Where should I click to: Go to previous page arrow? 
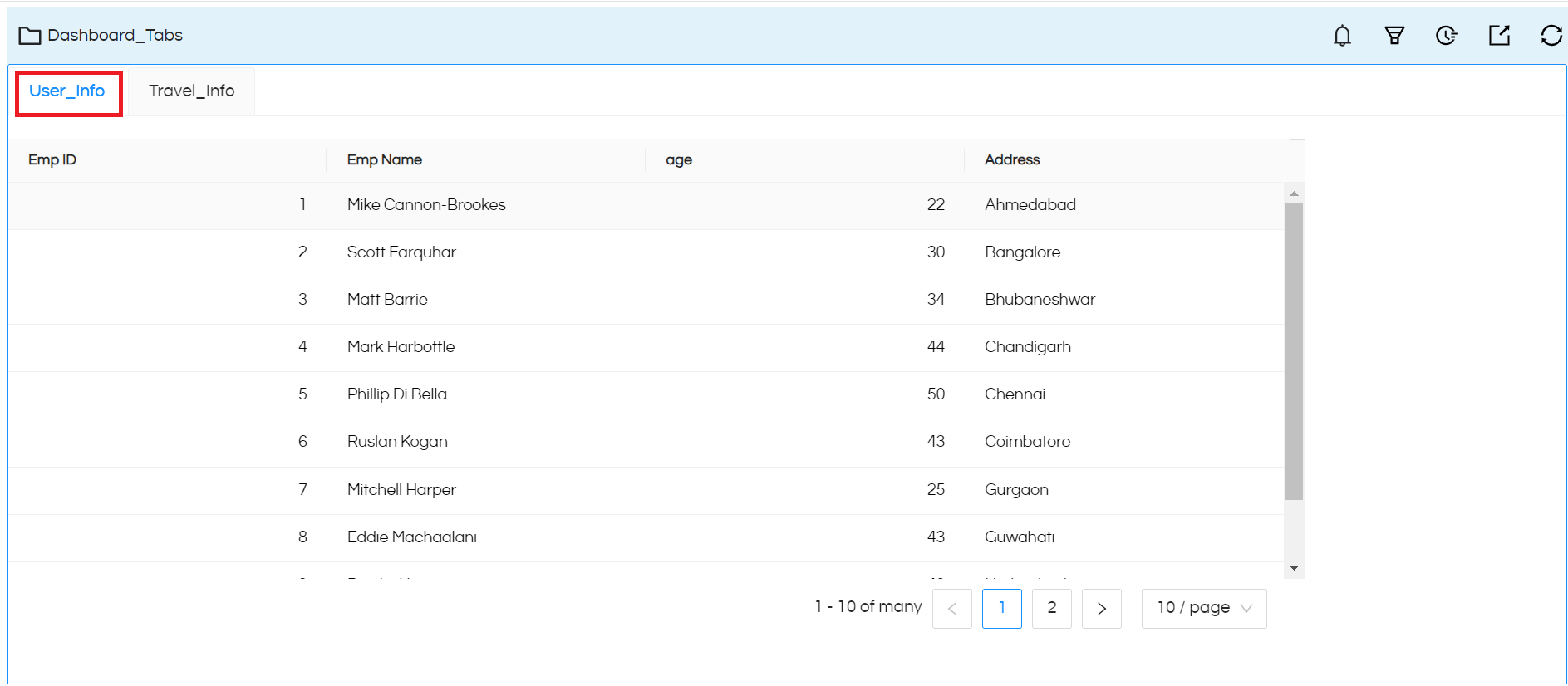(952, 609)
